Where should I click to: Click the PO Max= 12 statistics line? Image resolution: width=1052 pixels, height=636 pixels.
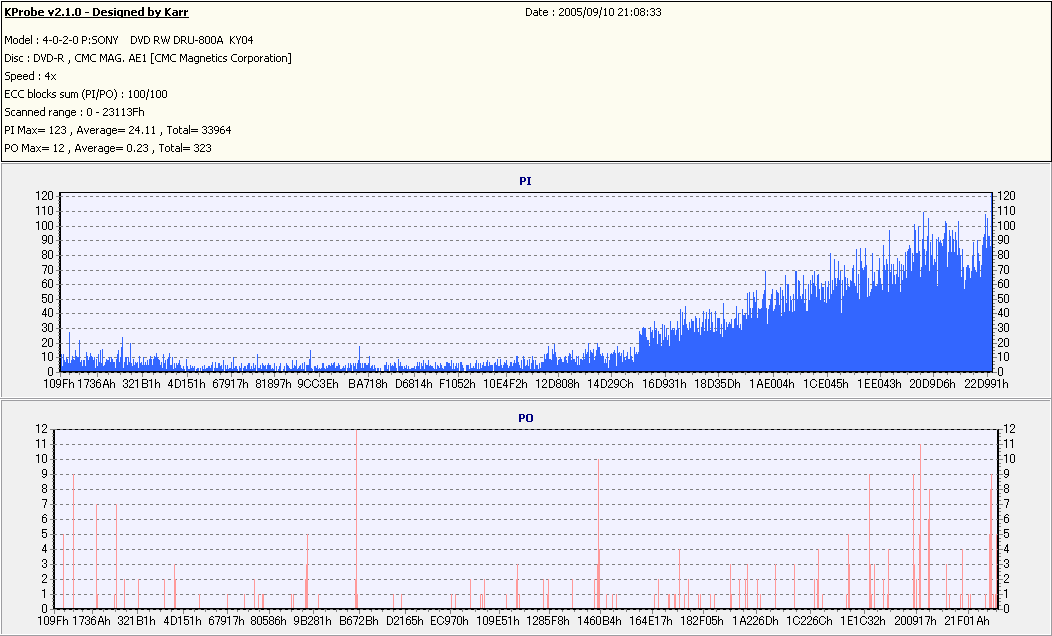click(108, 148)
